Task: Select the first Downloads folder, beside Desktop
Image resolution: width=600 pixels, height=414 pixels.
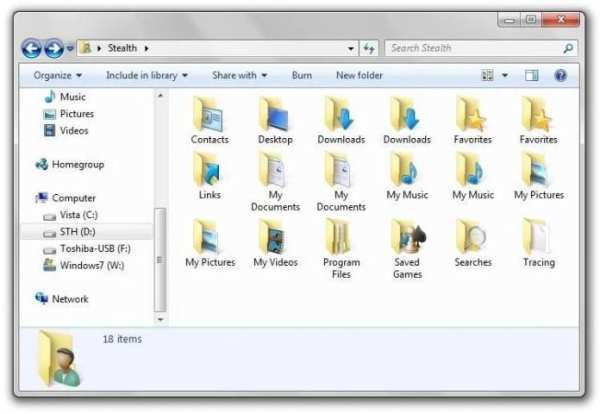Action: 341,121
